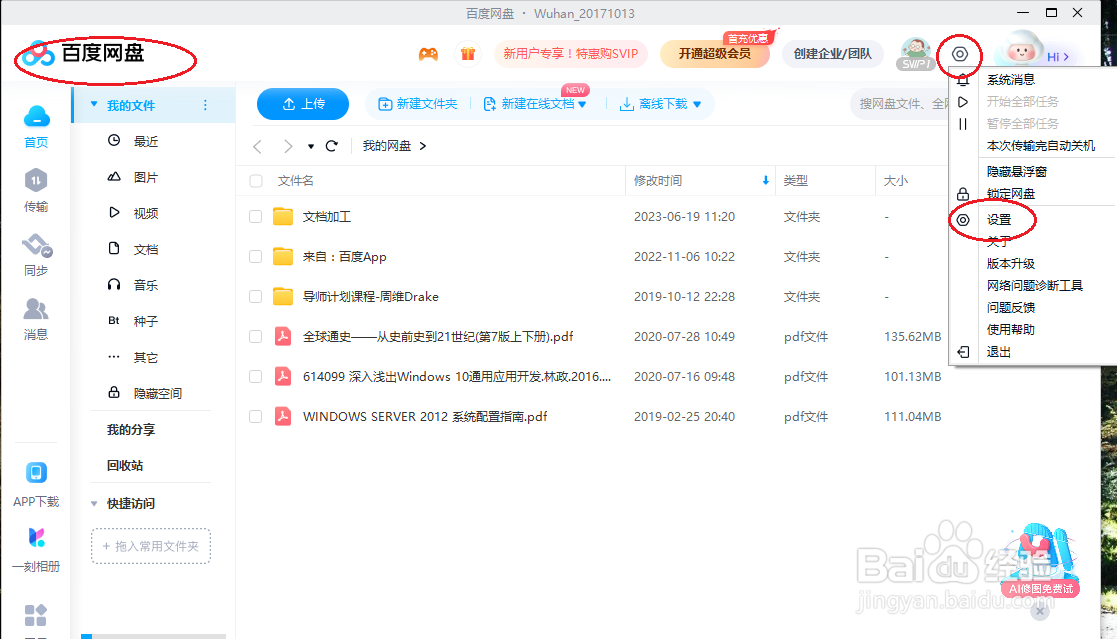1117x639 pixels.
Task: Sort by the 大小 column header
Action: point(895,181)
